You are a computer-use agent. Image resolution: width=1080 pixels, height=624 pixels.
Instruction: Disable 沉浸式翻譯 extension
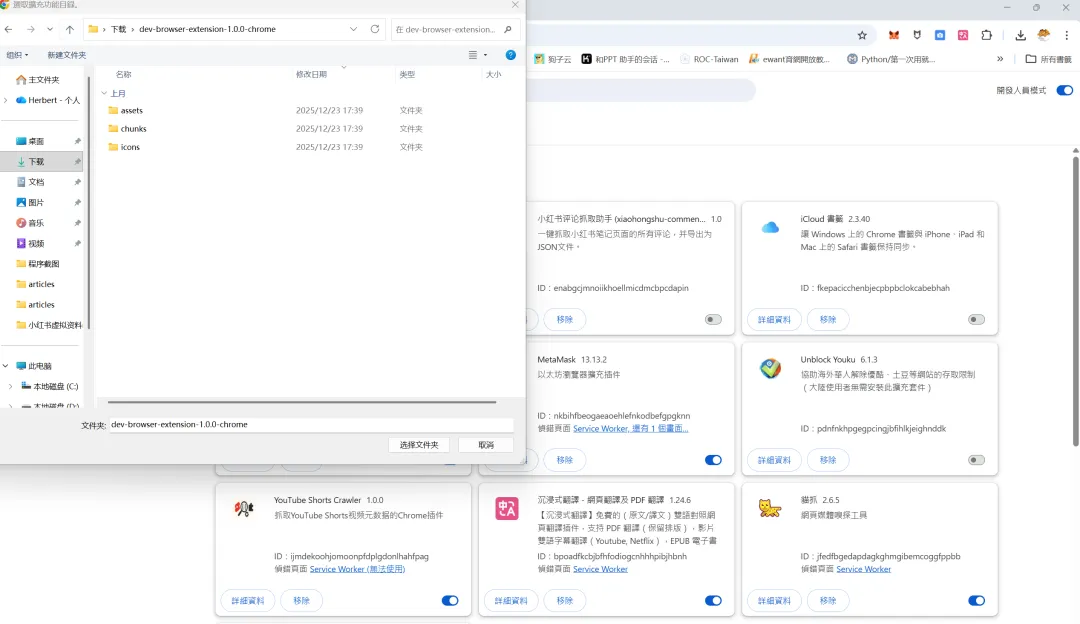click(713, 601)
